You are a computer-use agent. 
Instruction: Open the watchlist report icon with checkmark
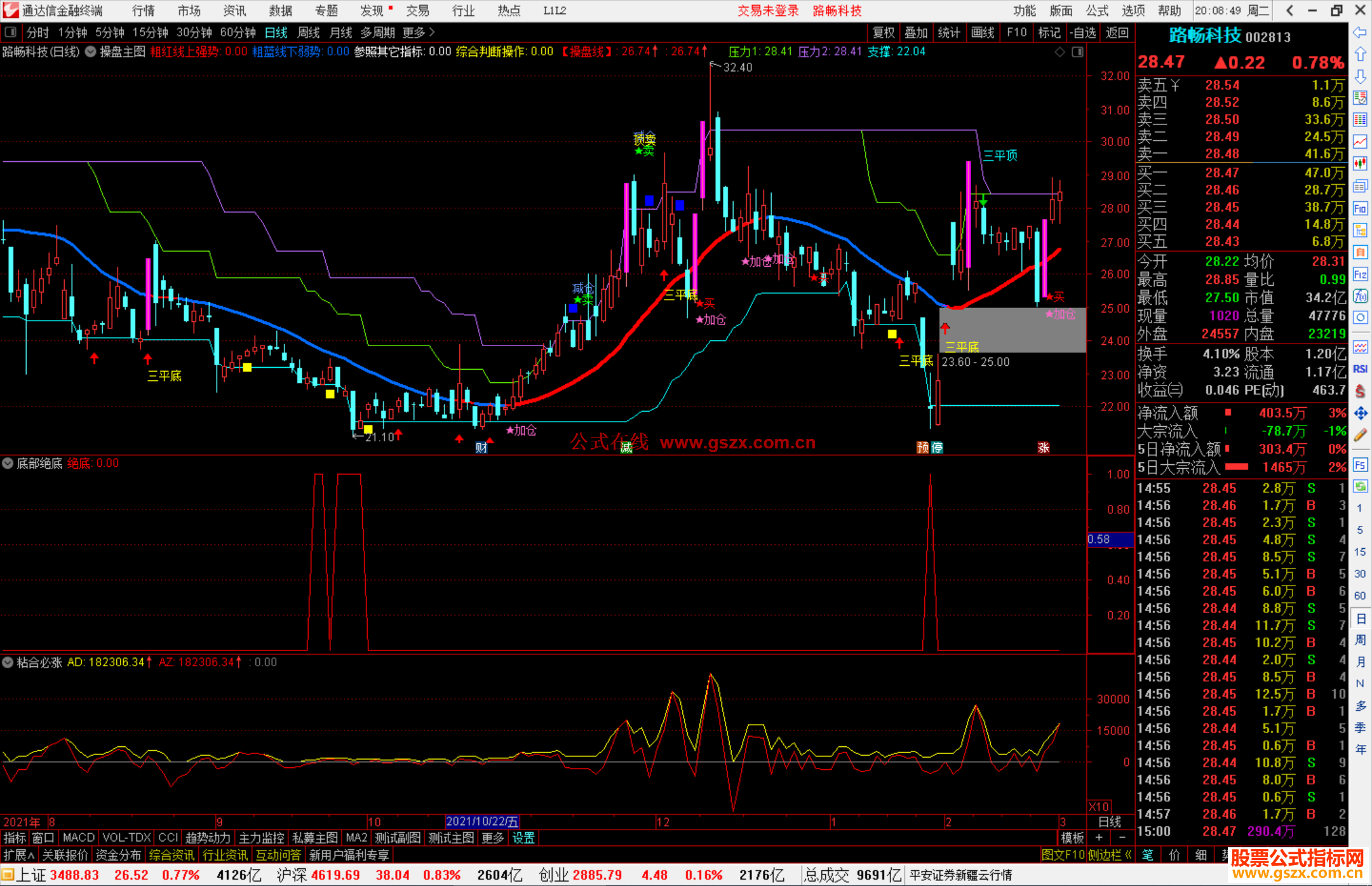coord(1360,98)
